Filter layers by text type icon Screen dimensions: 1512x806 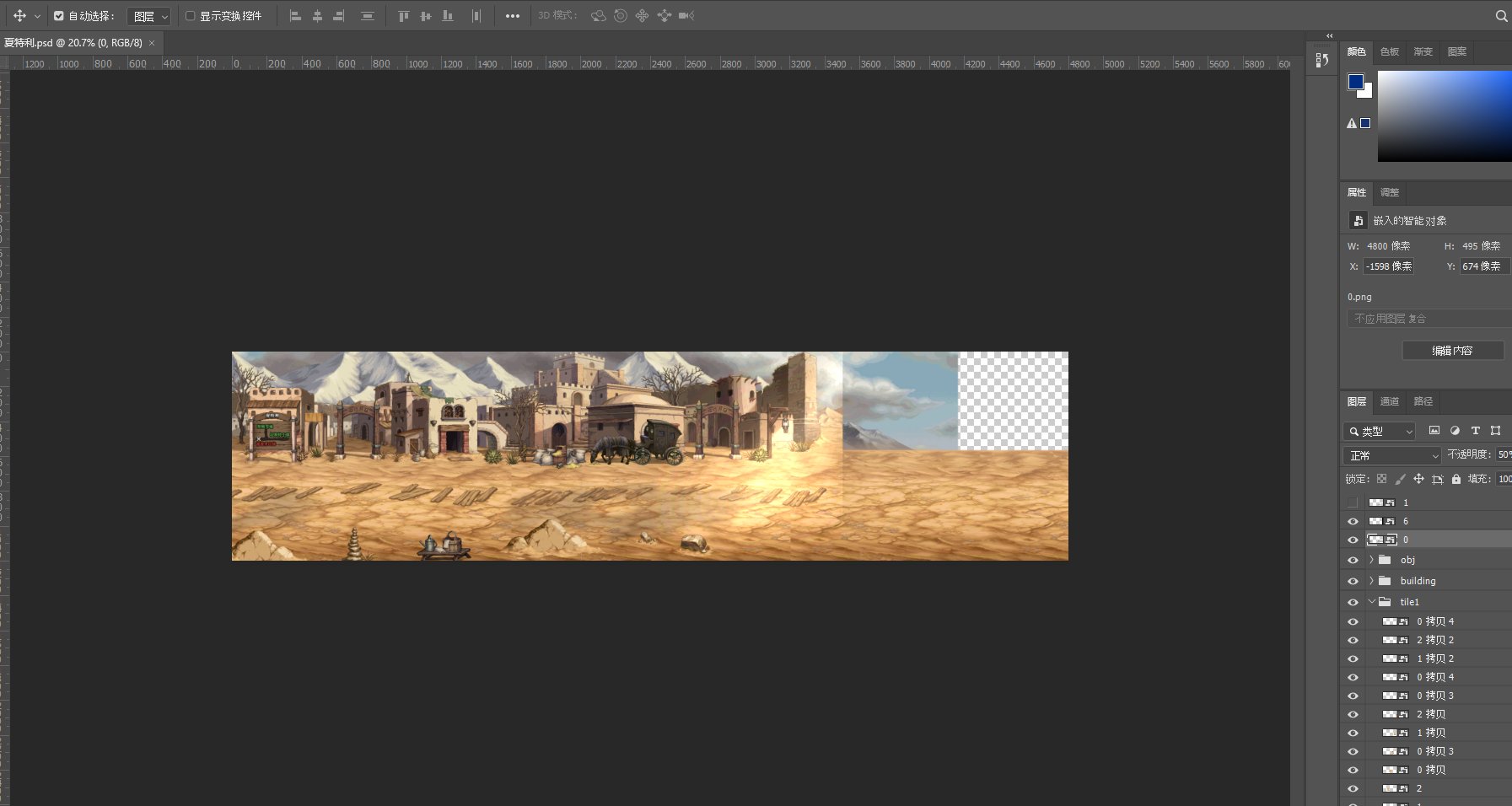coord(1475,431)
